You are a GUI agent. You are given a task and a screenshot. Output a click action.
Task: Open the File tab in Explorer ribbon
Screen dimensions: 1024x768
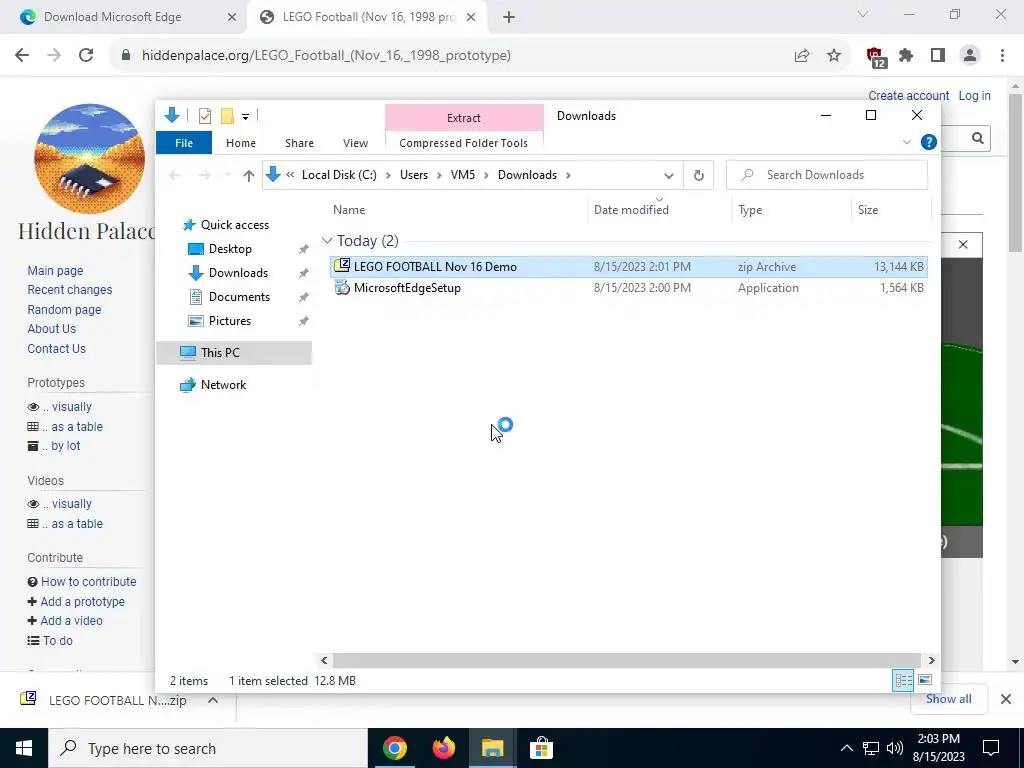[184, 143]
